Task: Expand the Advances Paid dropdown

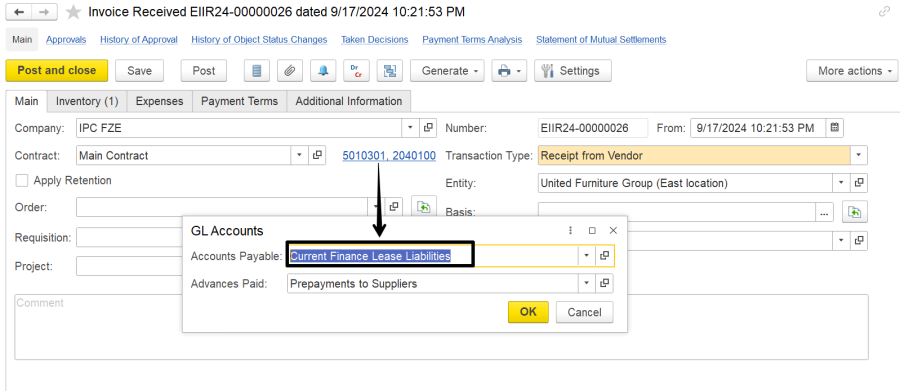Action: (587, 284)
